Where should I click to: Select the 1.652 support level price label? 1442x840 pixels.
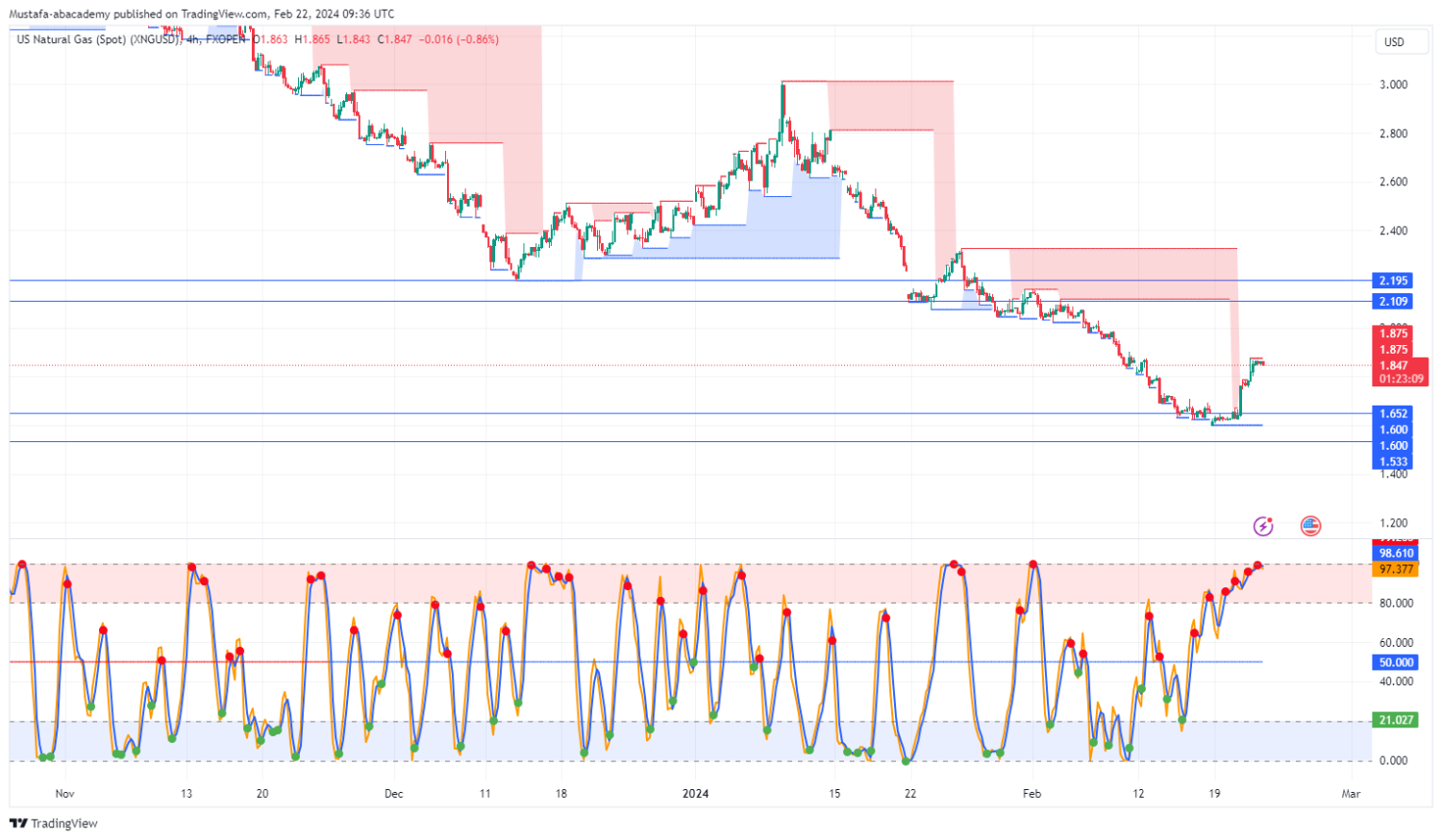pyautogui.click(x=1393, y=414)
